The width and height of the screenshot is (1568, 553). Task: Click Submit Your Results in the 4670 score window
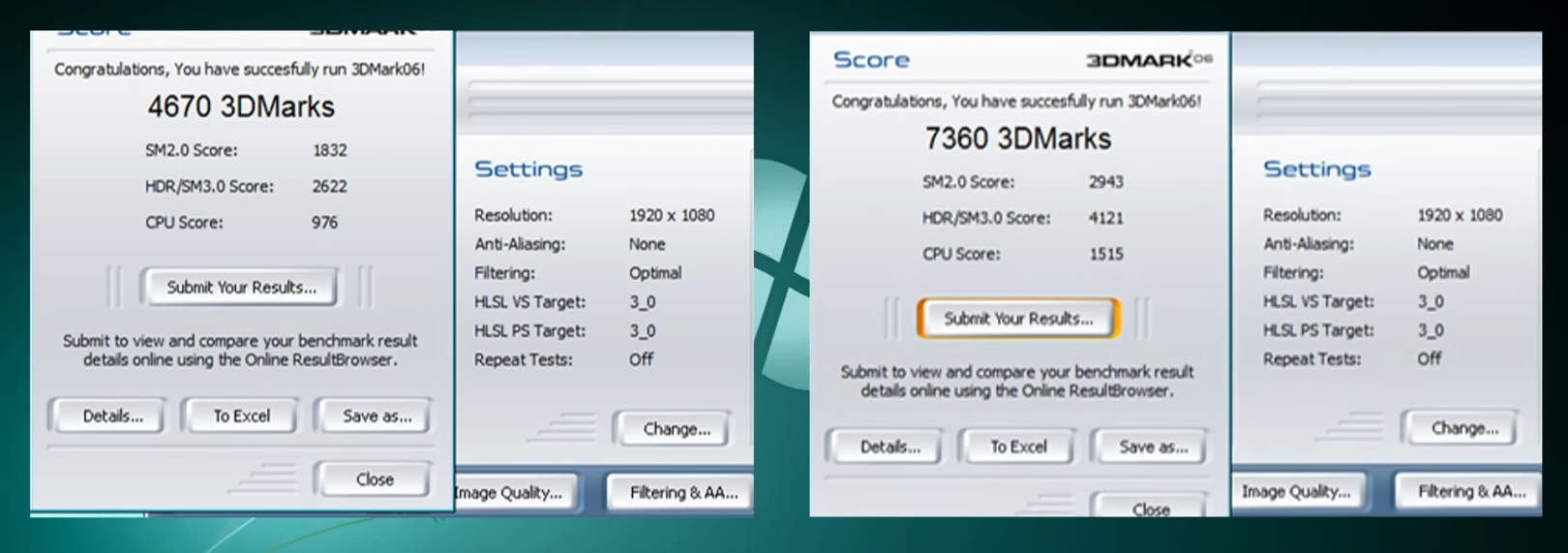(x=240, y=288)
